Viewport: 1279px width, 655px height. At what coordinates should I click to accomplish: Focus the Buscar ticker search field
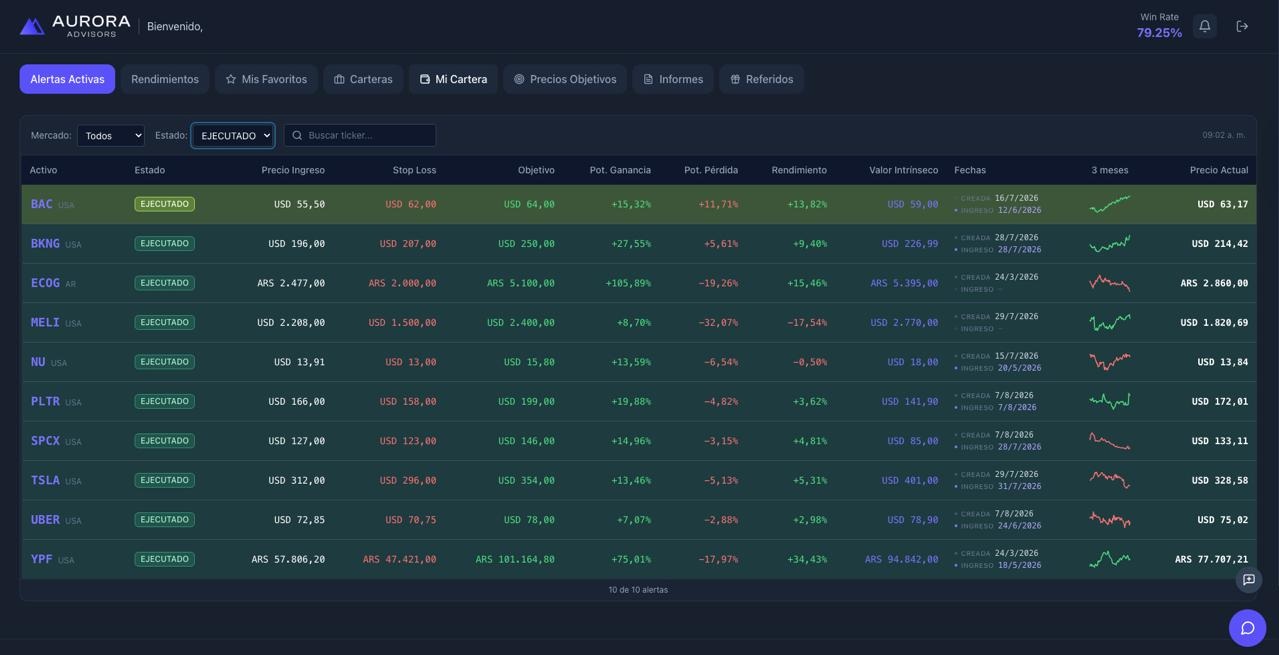[x=360, y=135]
